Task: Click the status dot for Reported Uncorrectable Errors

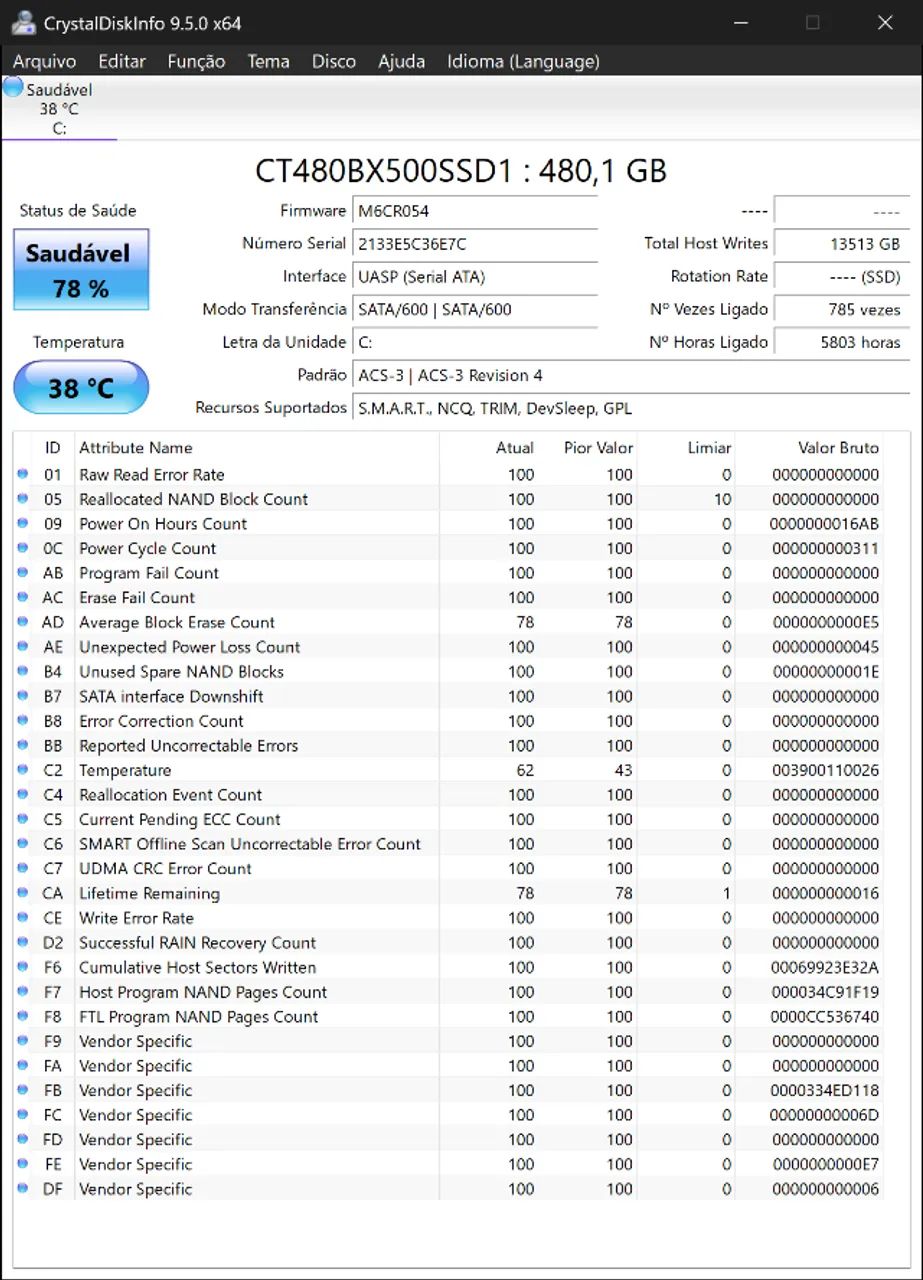Action: point(22,745)
